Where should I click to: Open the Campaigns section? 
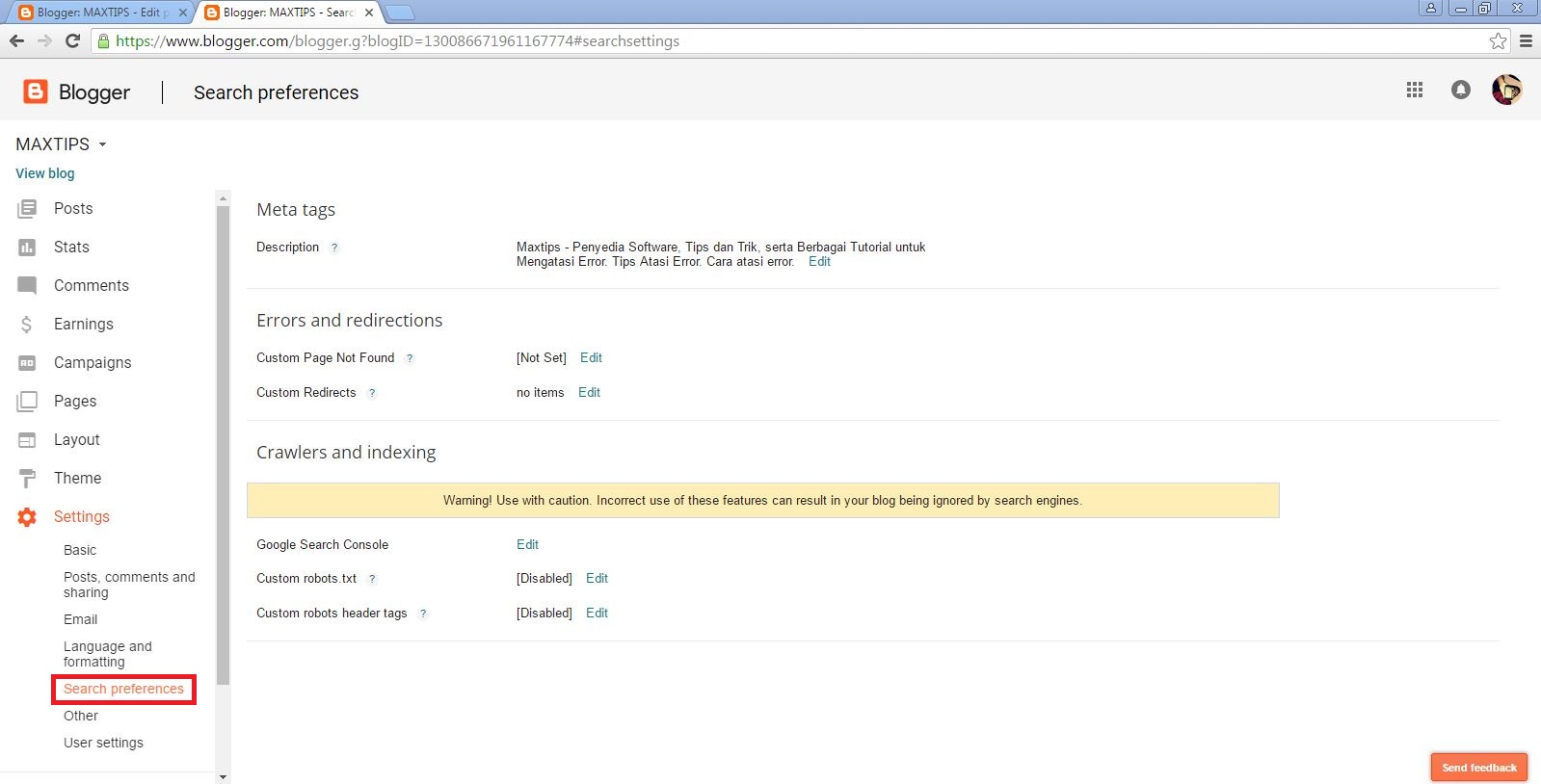(x=93, y=363)
